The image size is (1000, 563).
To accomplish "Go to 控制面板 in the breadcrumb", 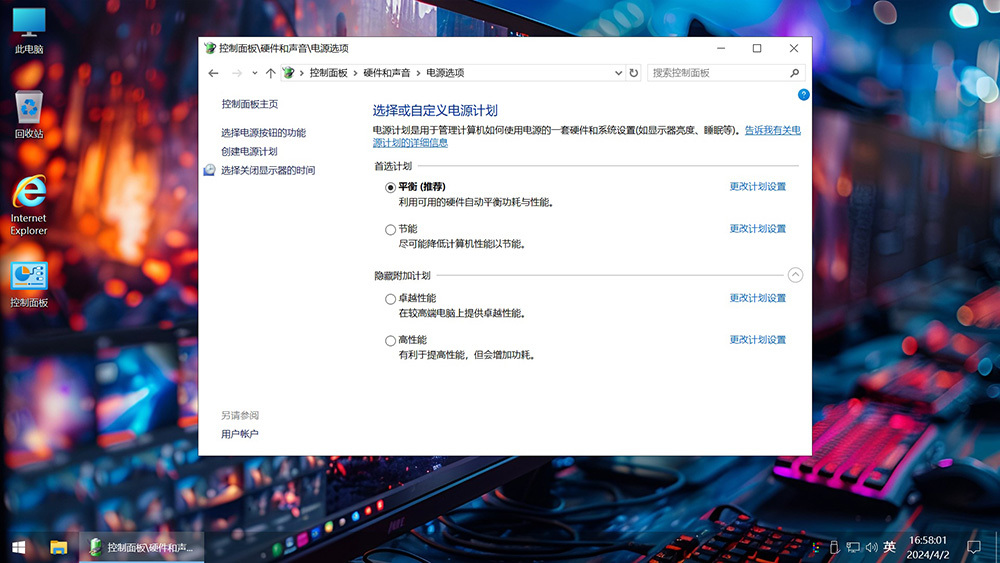I will click(328, 73).
